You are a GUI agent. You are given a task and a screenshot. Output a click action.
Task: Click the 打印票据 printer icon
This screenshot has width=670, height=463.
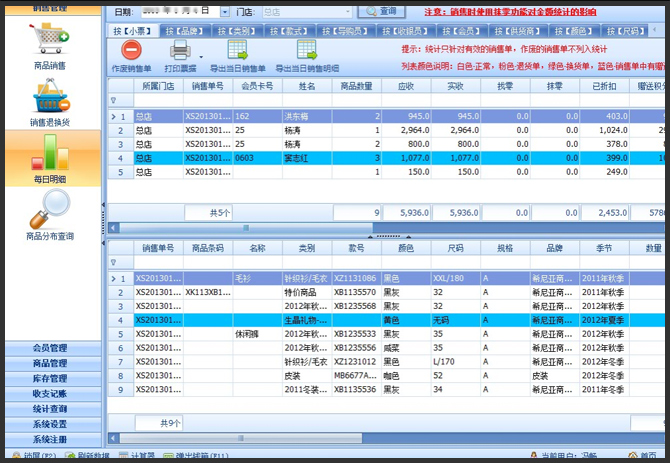tap(180, 50)
